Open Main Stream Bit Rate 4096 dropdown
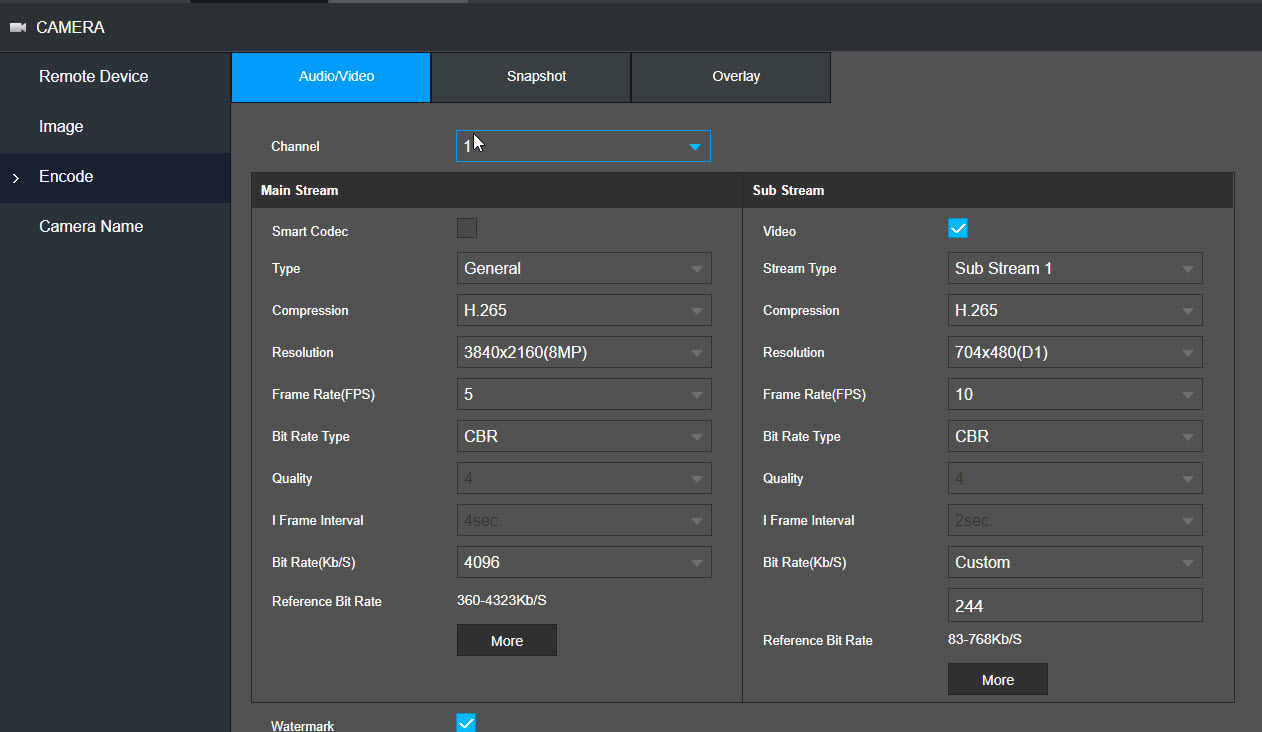The image size is (1262, 732). [x=584, y=562]
